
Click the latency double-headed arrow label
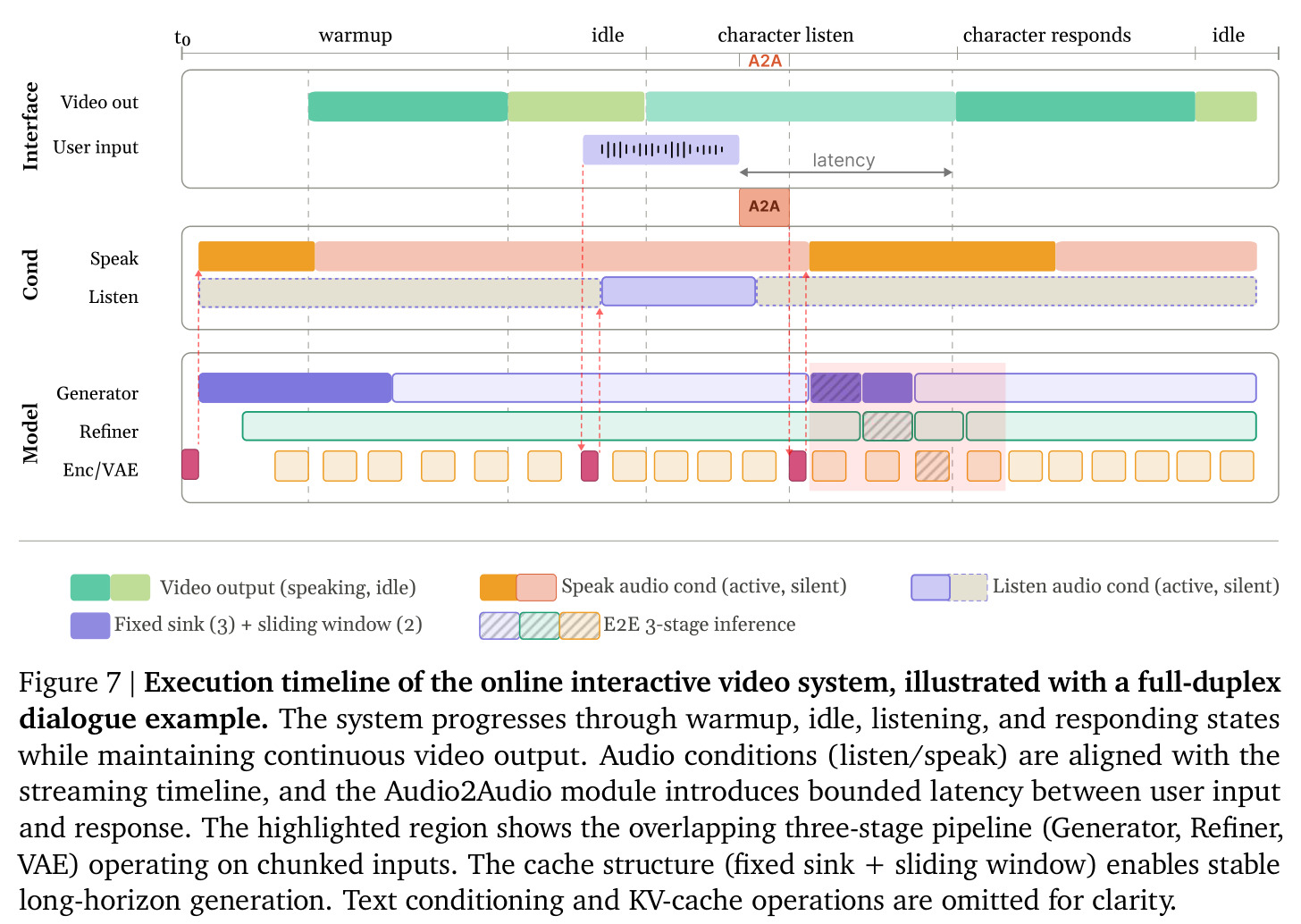pyautogui.click(x=844, y=160)
